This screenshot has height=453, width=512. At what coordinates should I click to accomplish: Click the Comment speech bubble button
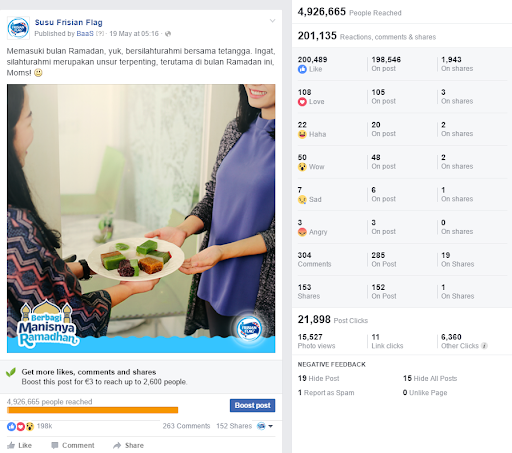coord(73,445)
